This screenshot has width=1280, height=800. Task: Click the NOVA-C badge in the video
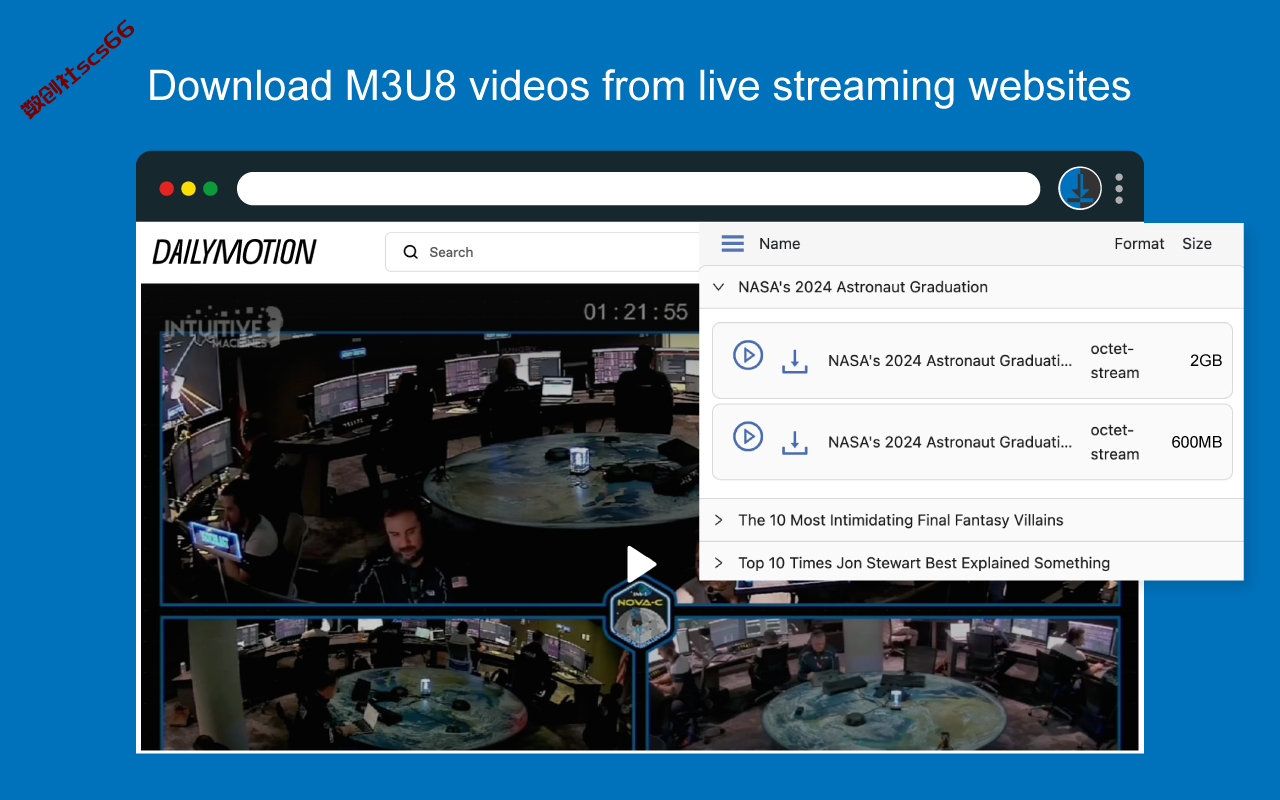pos(640,615)
